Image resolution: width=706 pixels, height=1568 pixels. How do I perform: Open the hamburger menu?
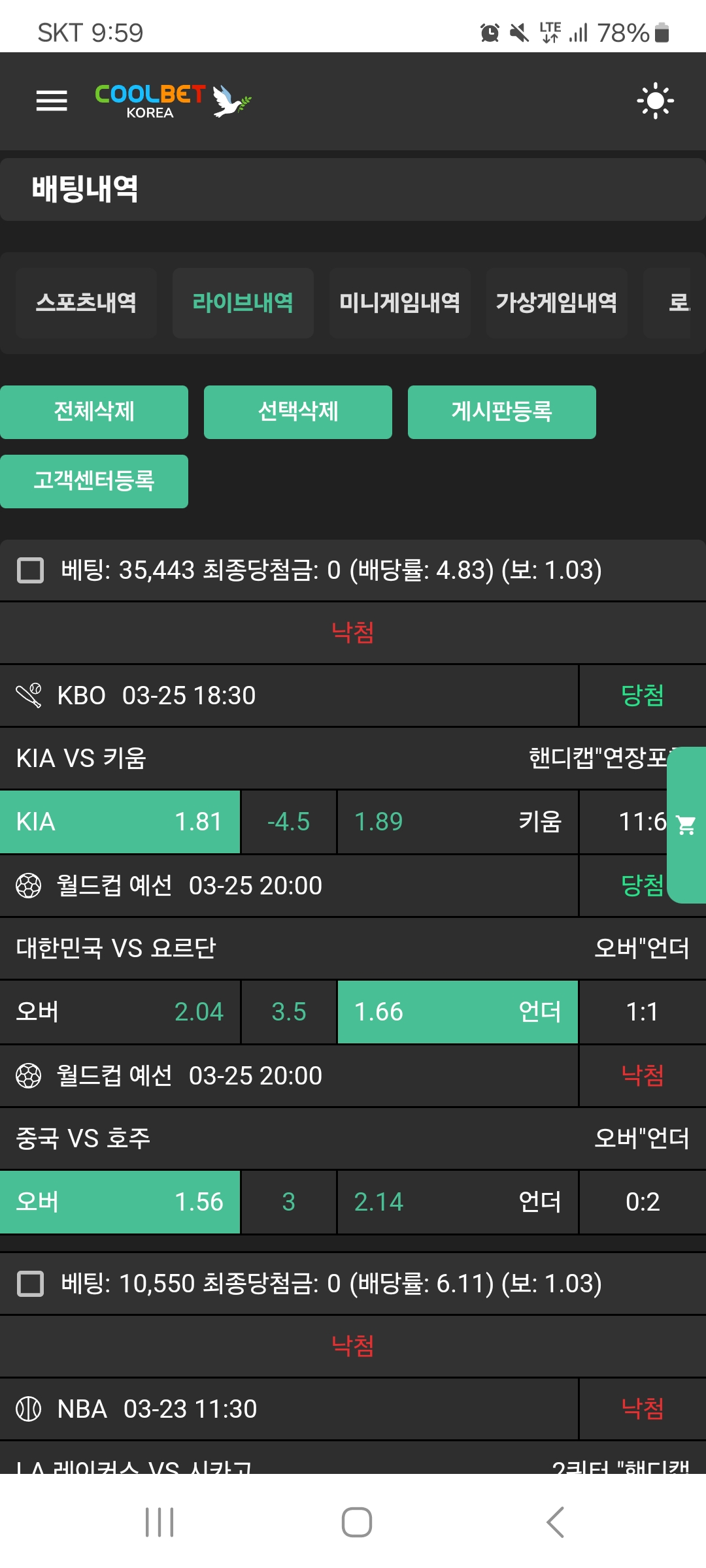[x=52, y=101]
